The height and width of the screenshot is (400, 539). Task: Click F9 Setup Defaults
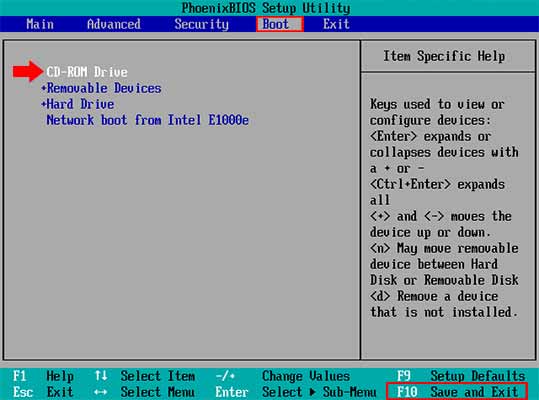click(x=461, y=376)
